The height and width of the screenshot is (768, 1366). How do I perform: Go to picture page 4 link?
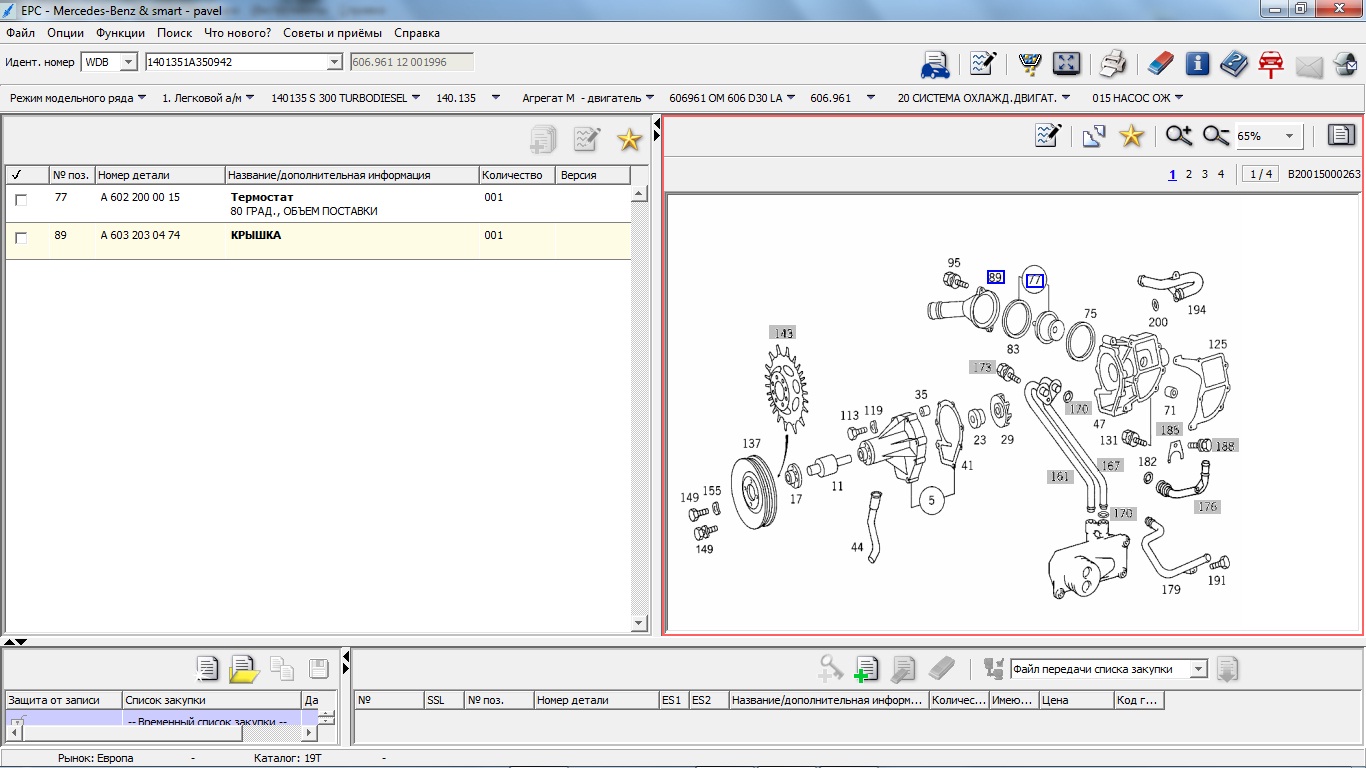pos(1221,174)
